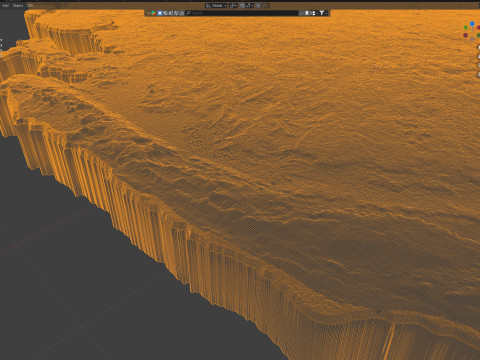Image resolution: width=480 pixels, height=360 pixels.
Task: Open the pivot point selector dropdown
Action: point(233,6)
